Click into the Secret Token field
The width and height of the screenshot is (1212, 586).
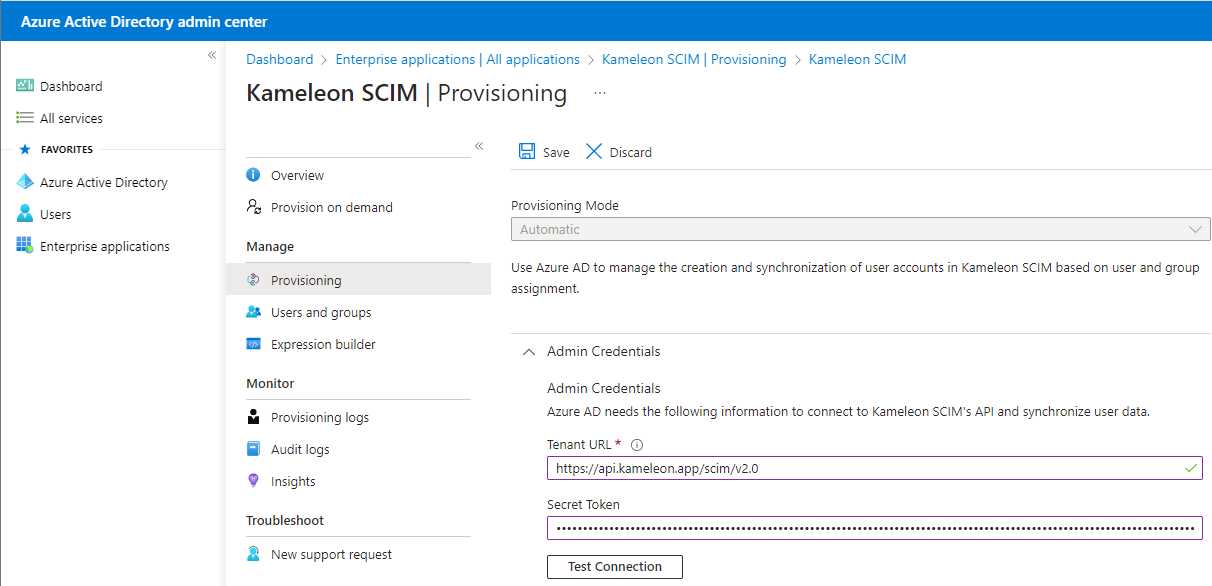coord(874,528)
